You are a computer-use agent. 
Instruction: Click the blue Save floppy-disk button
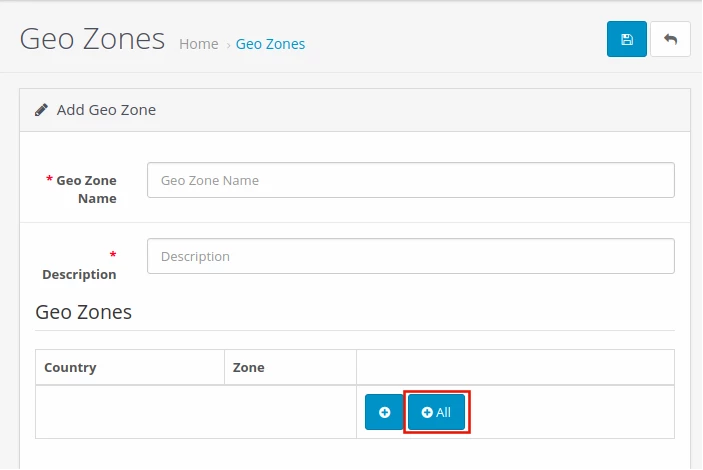626,39
